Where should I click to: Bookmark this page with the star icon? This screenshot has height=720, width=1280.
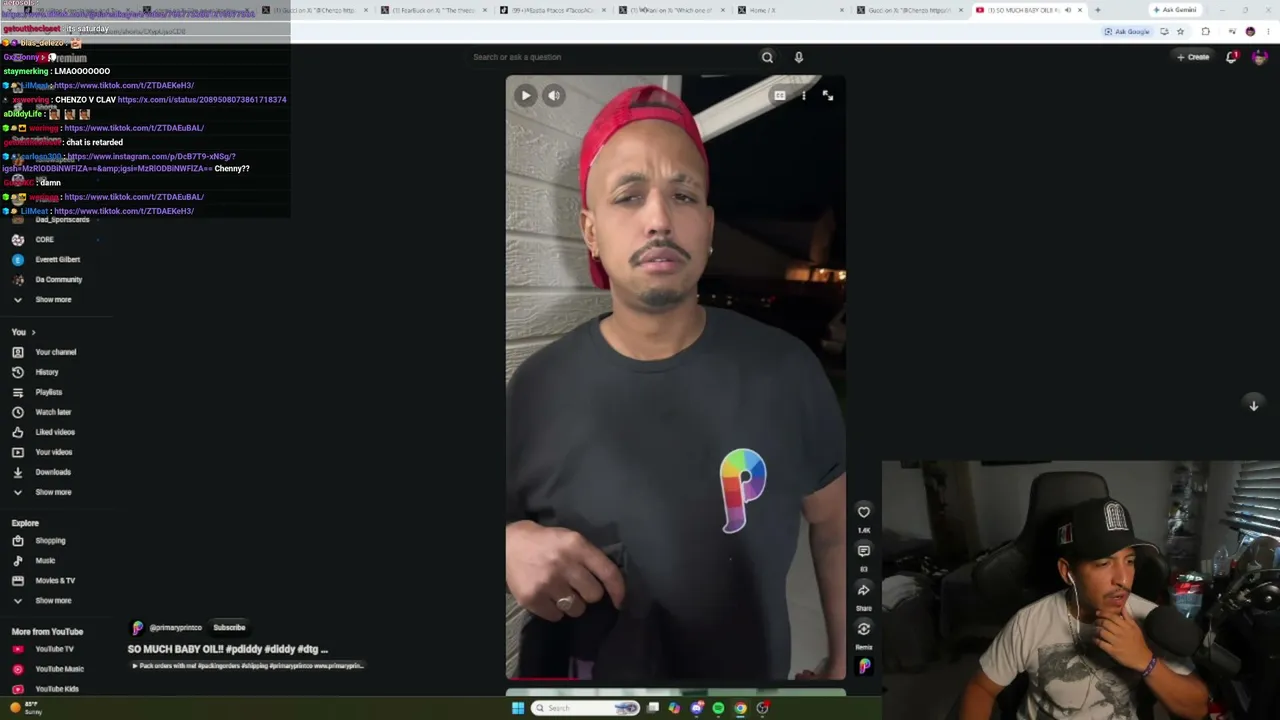tap(1181, 32)
